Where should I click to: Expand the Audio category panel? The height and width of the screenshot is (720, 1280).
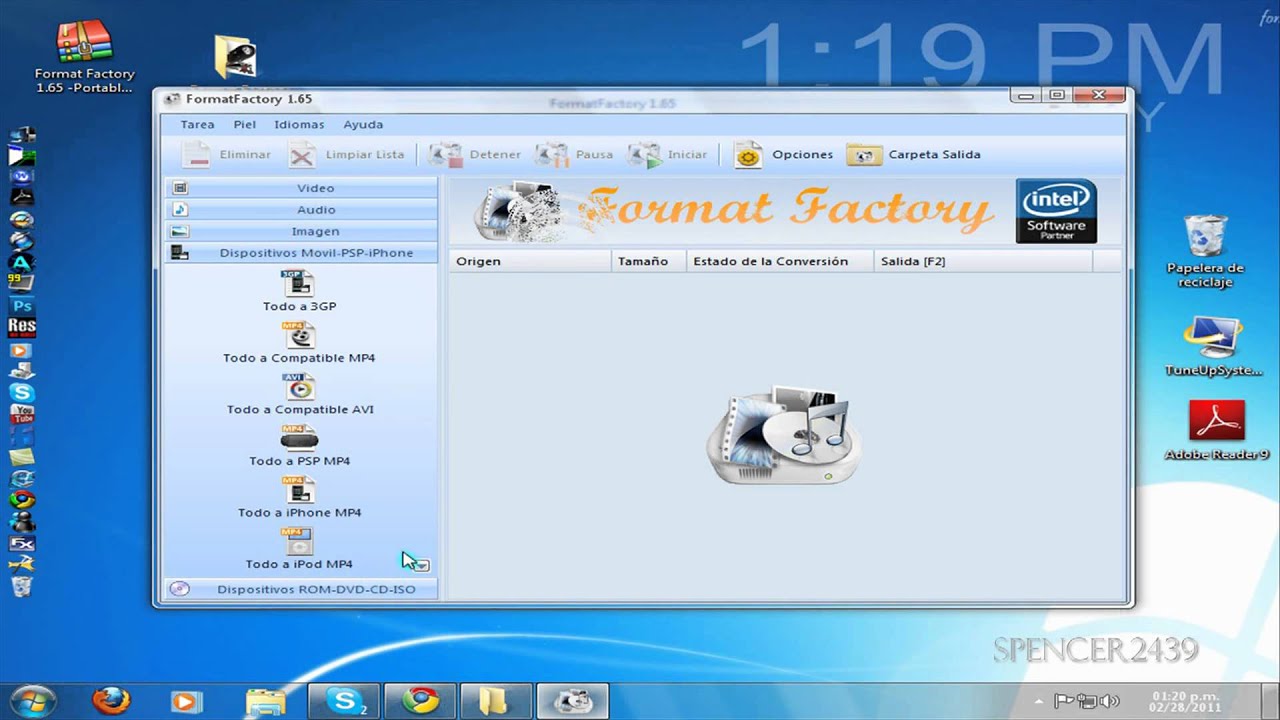301,210
